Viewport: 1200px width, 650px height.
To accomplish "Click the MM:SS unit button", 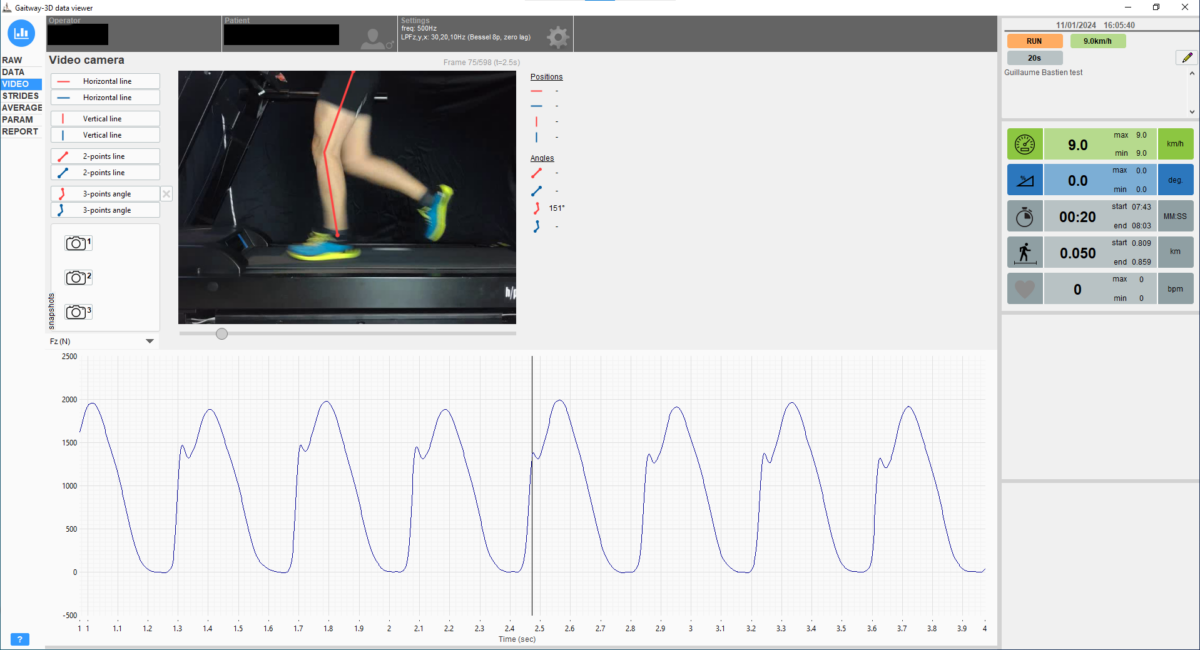I will click(x=1176, y=217).
